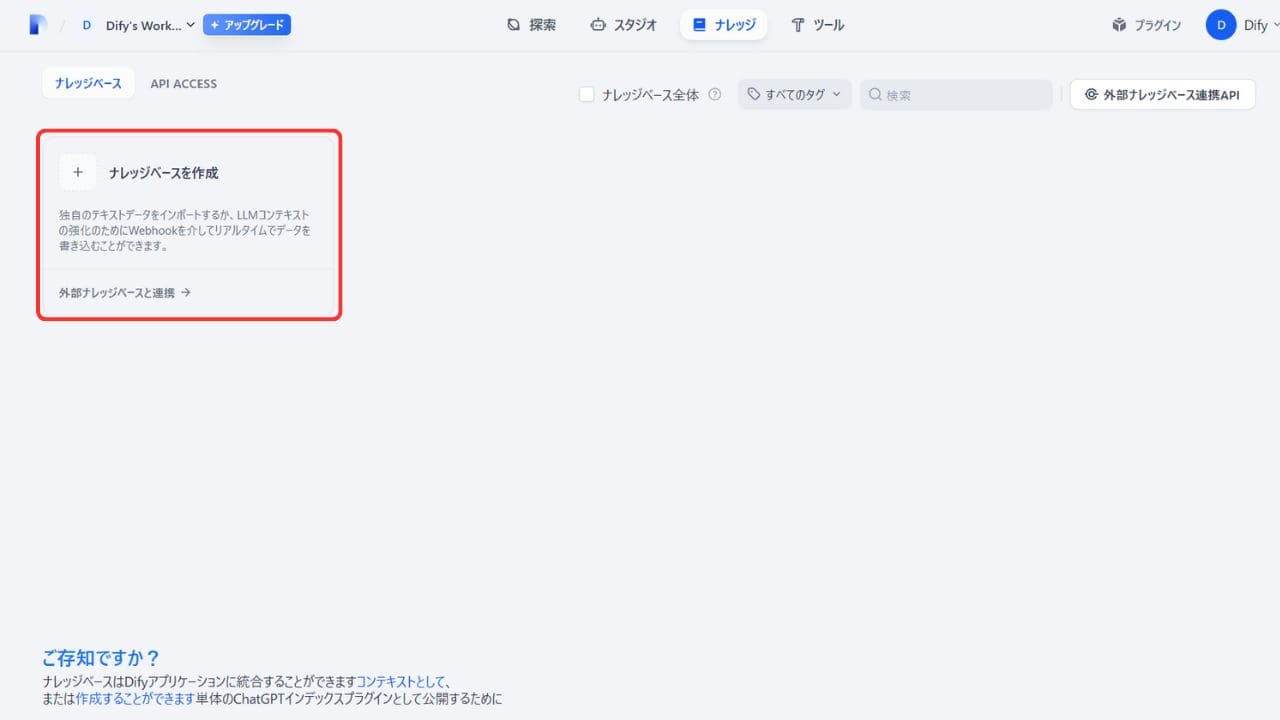Click the Dify logo icon

click(38, 25)
